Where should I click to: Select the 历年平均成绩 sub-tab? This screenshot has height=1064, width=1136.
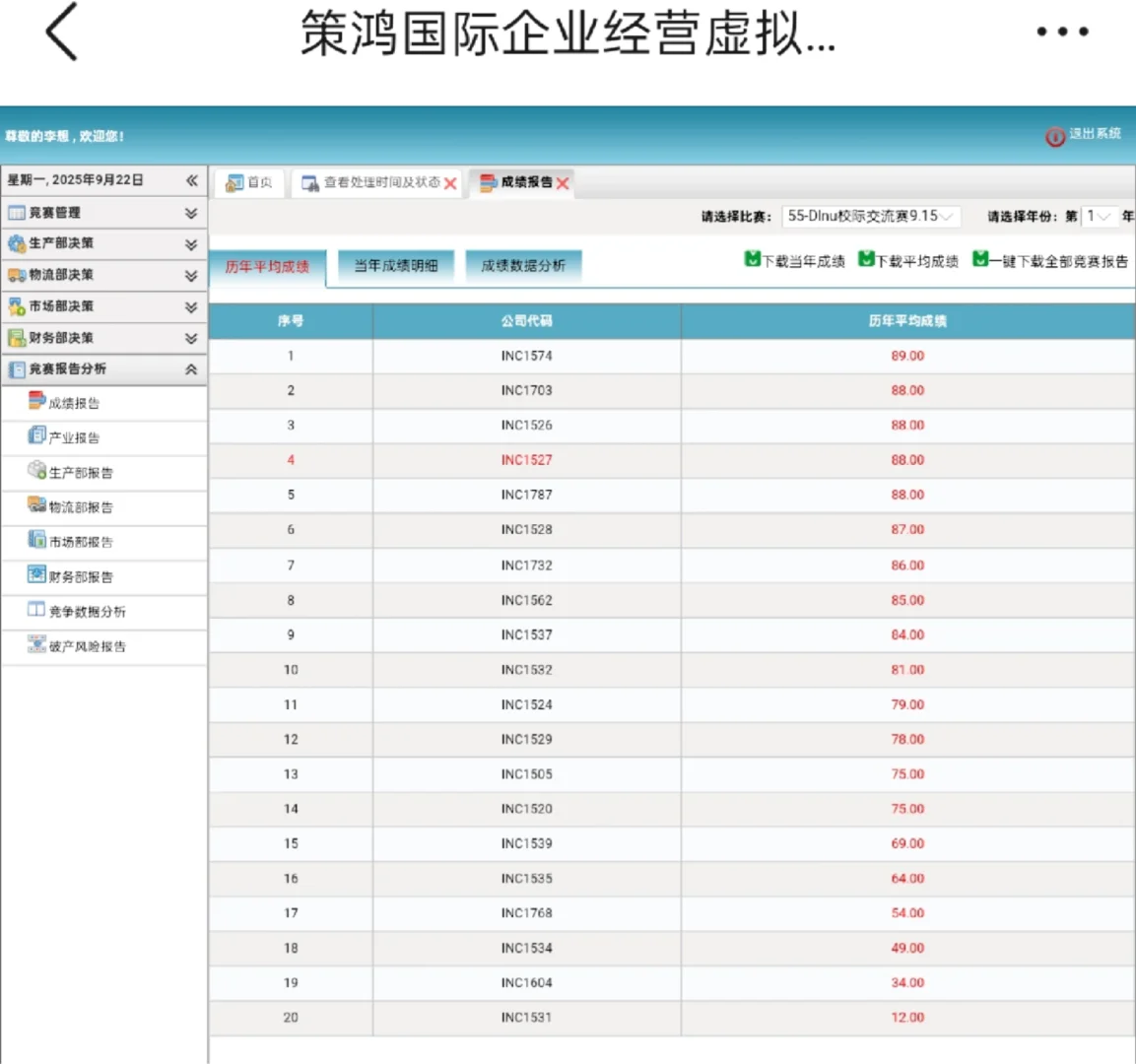tap(267, 267)
